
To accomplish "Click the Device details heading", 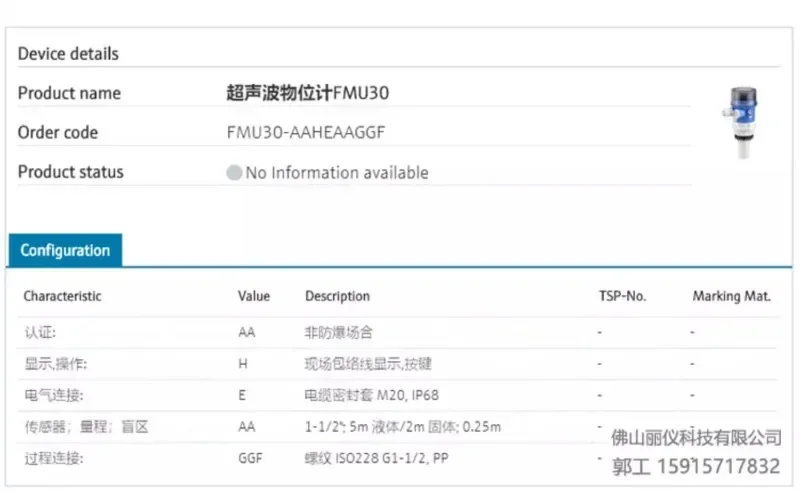I will (68, 54).
